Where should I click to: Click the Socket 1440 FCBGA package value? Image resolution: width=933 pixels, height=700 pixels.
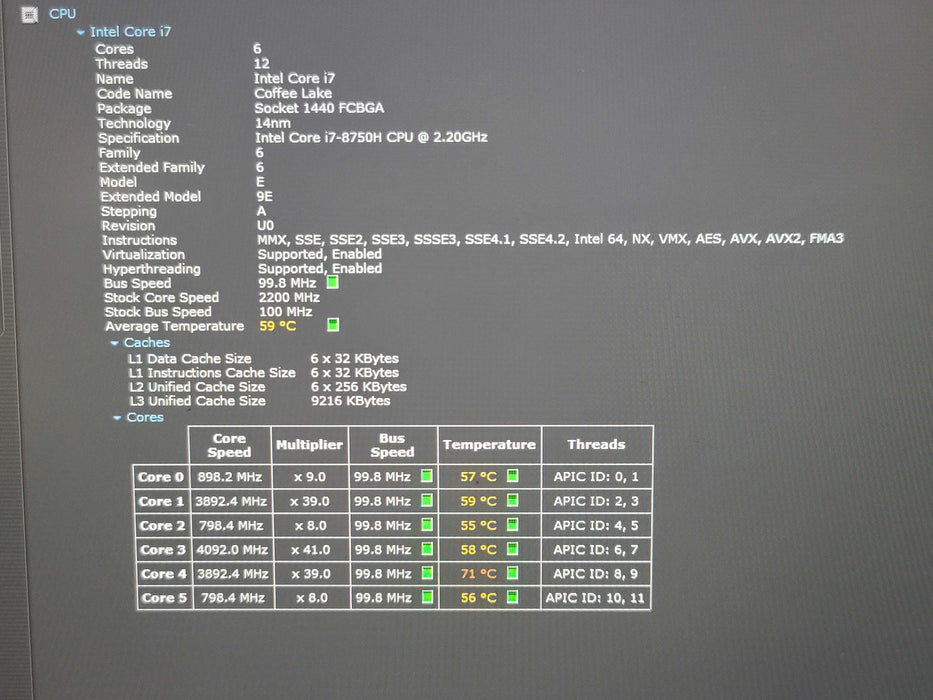[320, 108]
